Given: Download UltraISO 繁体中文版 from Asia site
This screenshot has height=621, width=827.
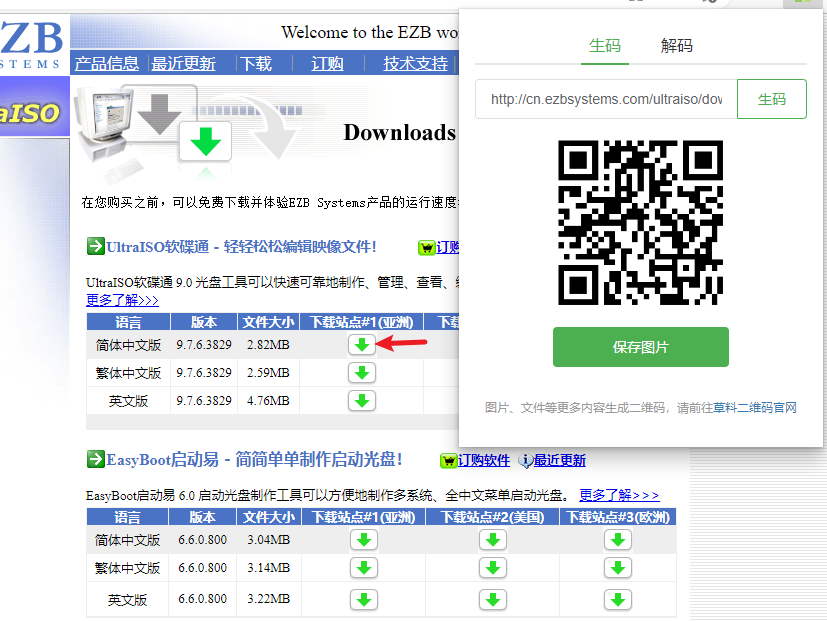Looking at the screenshot, I should [x=362, y=372].
